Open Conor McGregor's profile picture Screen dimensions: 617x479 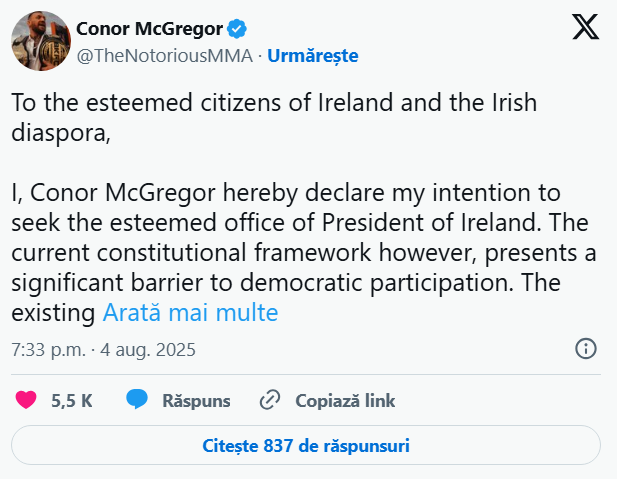pyautogui.click(x=39, y=41)
